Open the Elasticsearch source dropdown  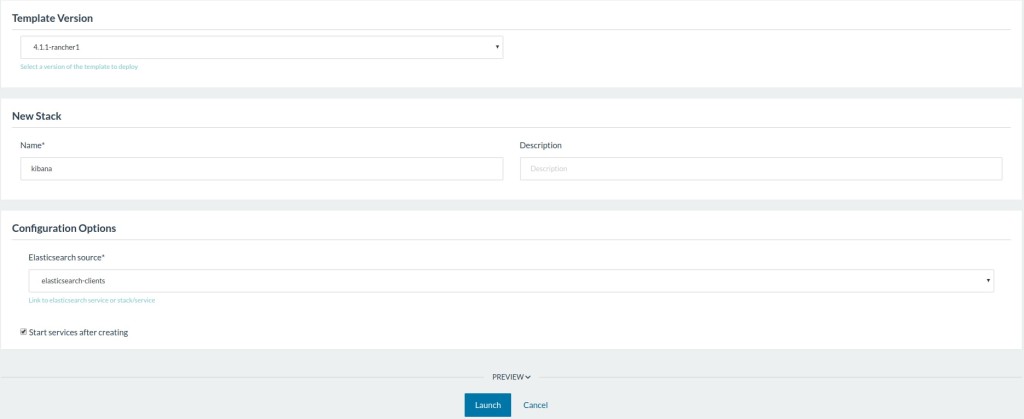coord(510,281)
